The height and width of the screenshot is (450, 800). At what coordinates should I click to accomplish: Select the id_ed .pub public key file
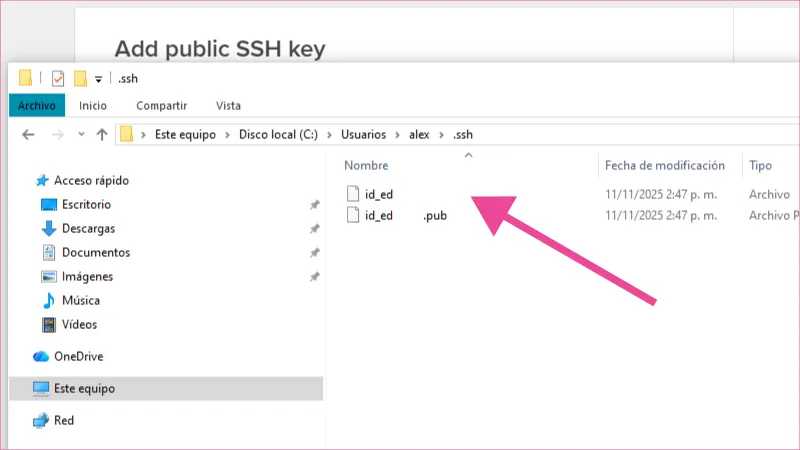pyautogui.click(x=405, y=215)
